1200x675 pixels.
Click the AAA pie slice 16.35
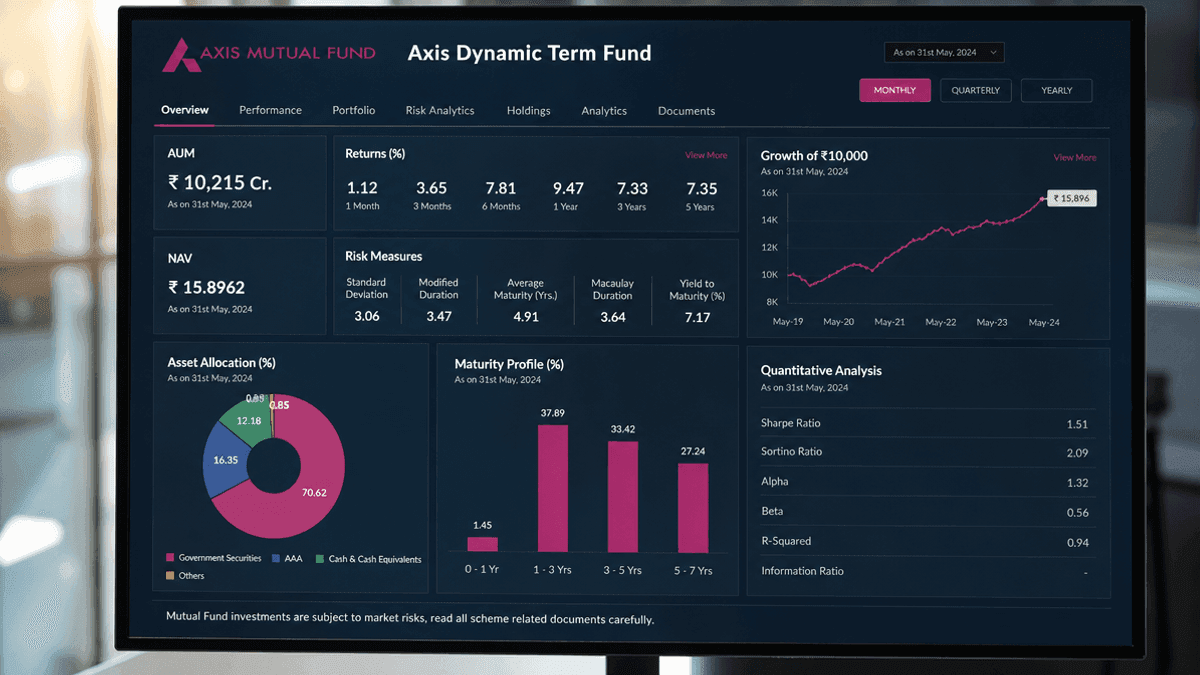click(227, 461)
